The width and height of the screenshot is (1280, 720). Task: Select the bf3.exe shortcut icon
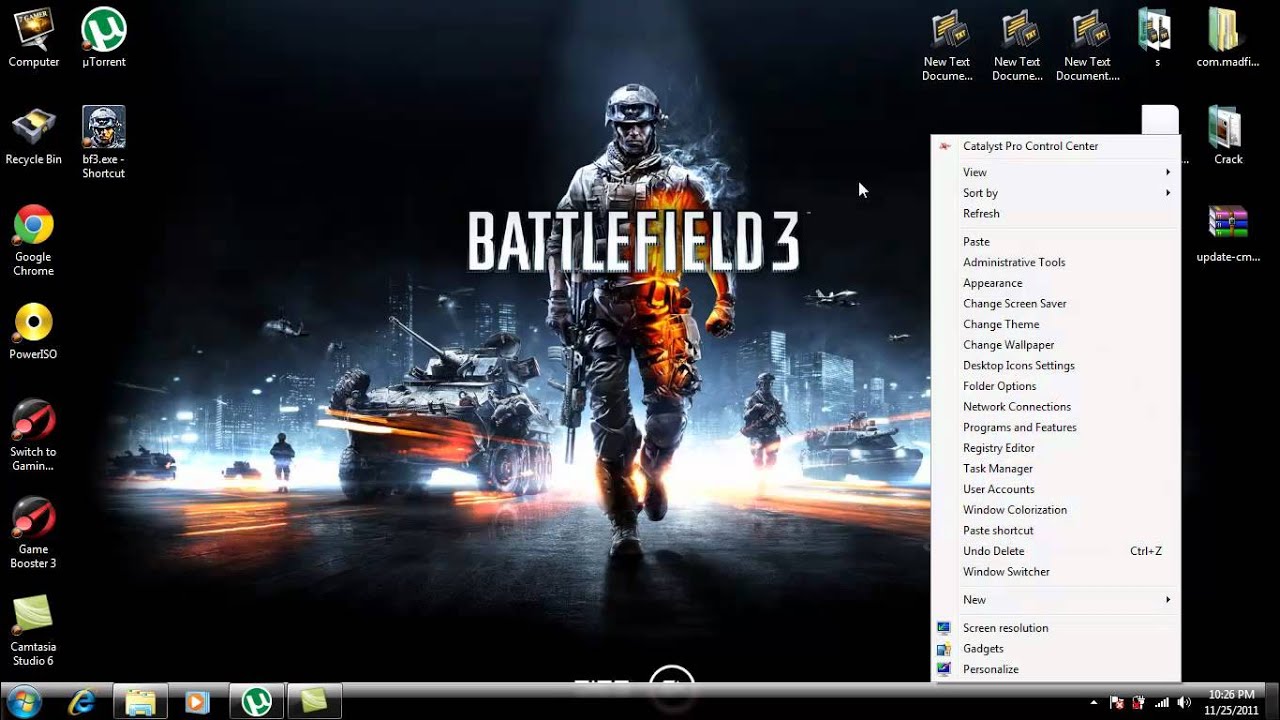(x=103, y=142)
